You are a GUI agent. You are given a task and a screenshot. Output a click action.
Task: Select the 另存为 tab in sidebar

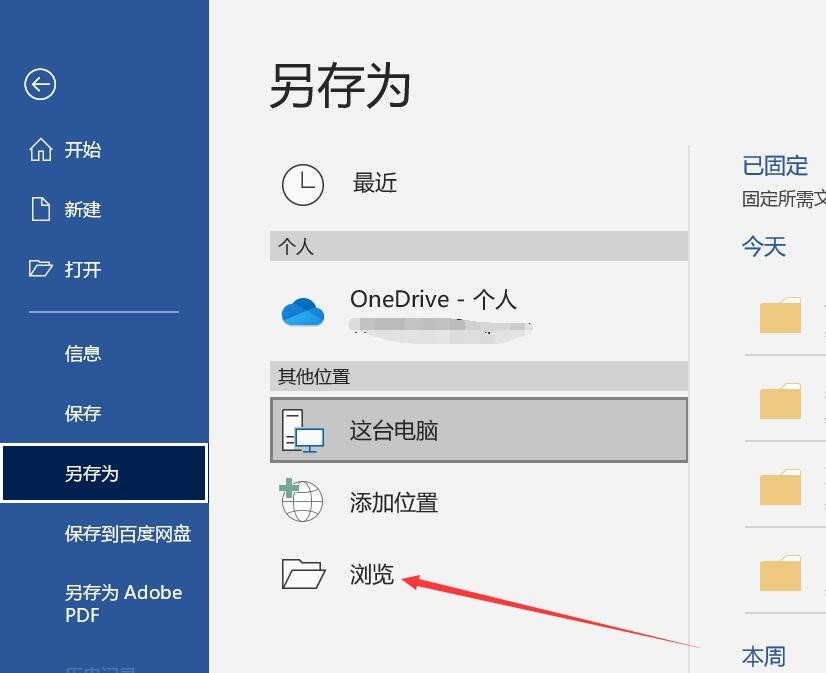click(94, 473)
